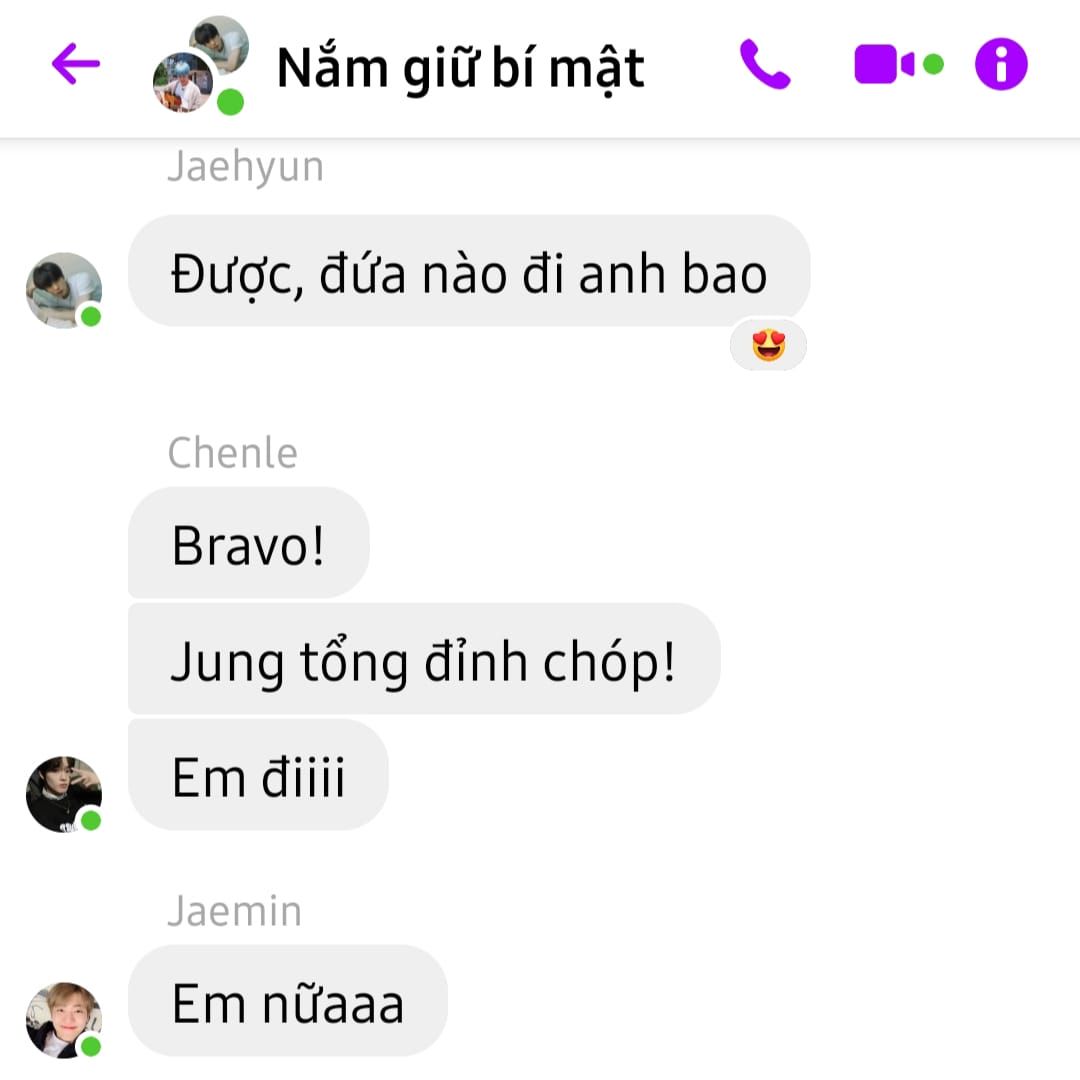Screen dimensions: 1080x1080
Task: Tap the group name Nắm giữ bí mật
Action: pos(460,68)
